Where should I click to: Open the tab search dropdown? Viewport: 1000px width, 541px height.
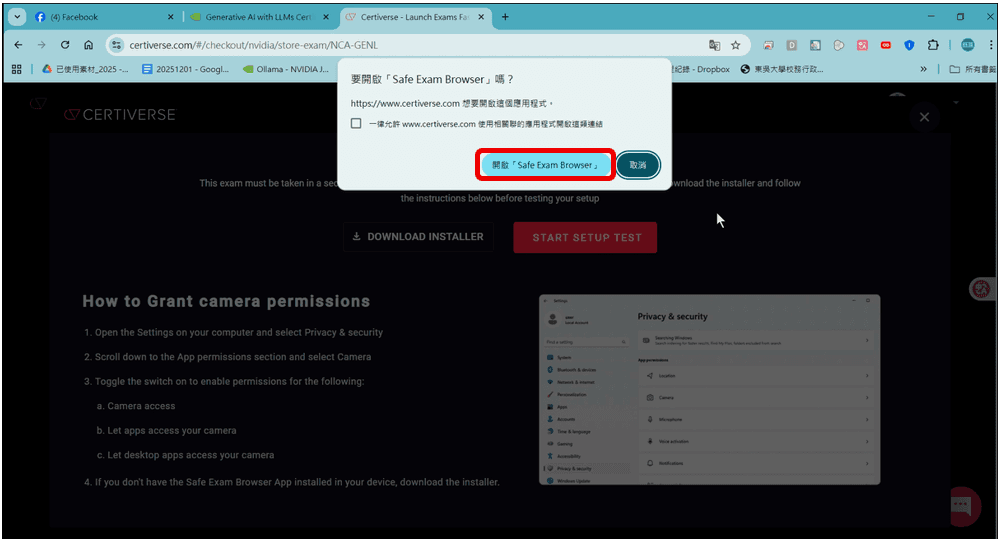click(17, 17)
